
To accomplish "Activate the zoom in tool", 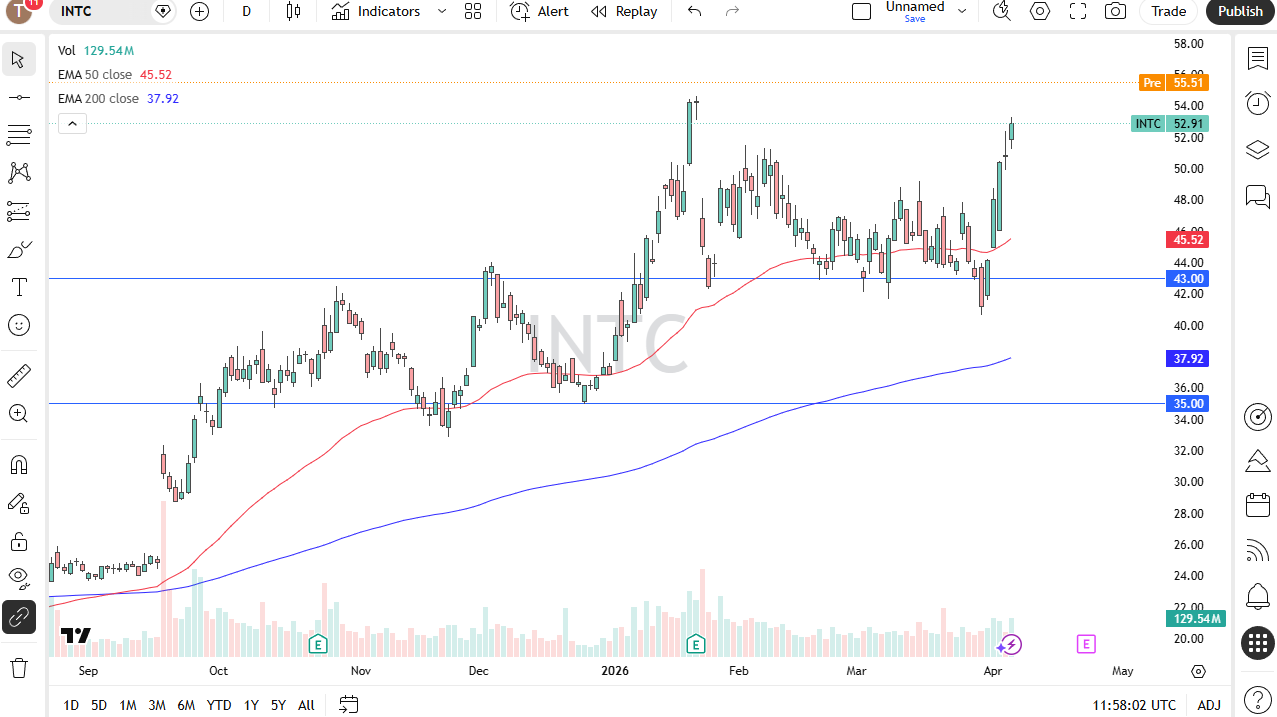I will 19,414.
